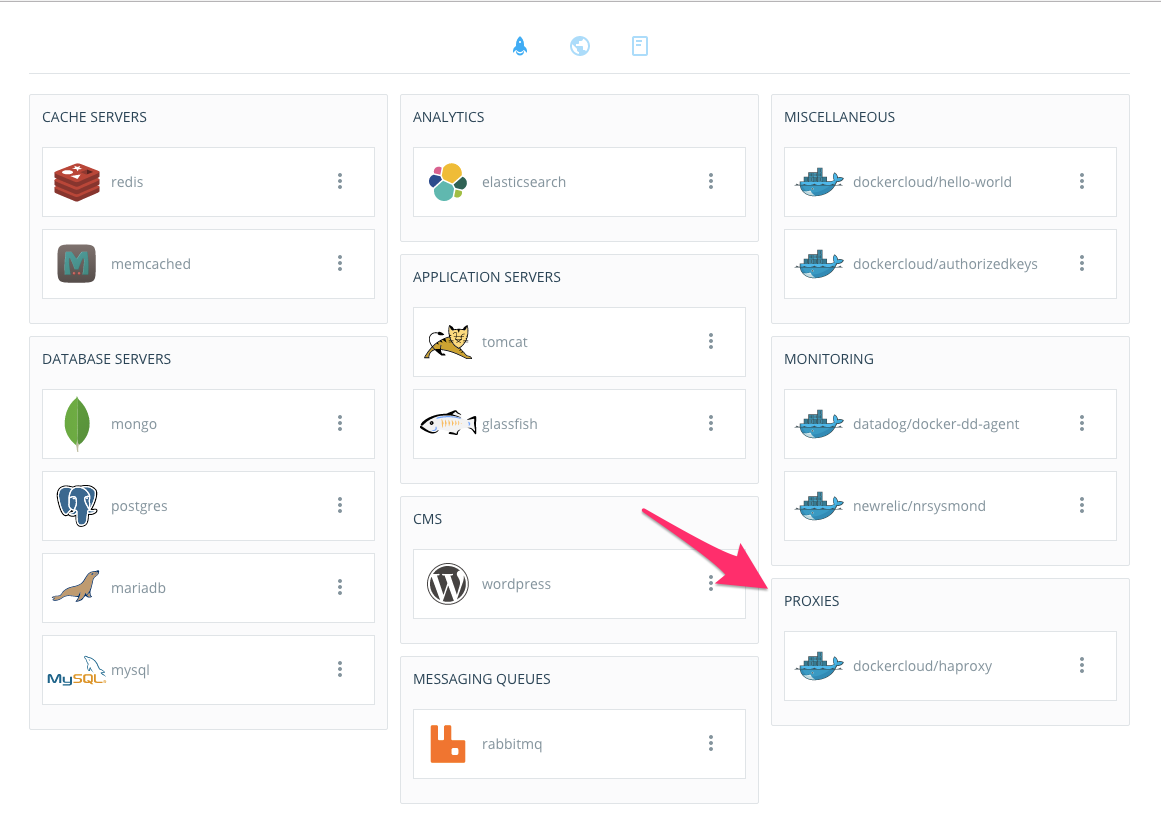Open the memcached options menu
Image resolution: width=1161 pixels, height=816 pixels.
click(x=340, y=263)
